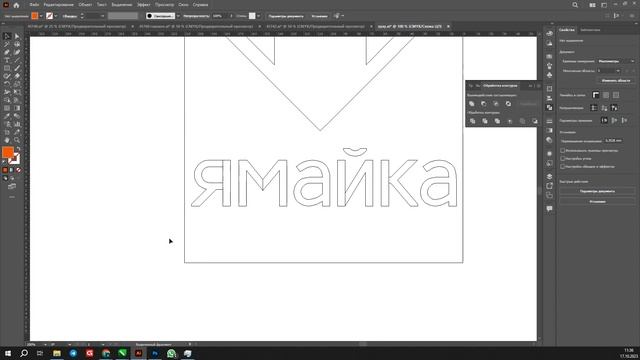
Task: Click the artboards edit button in Properties panel
Action: (x=616, y=80)
